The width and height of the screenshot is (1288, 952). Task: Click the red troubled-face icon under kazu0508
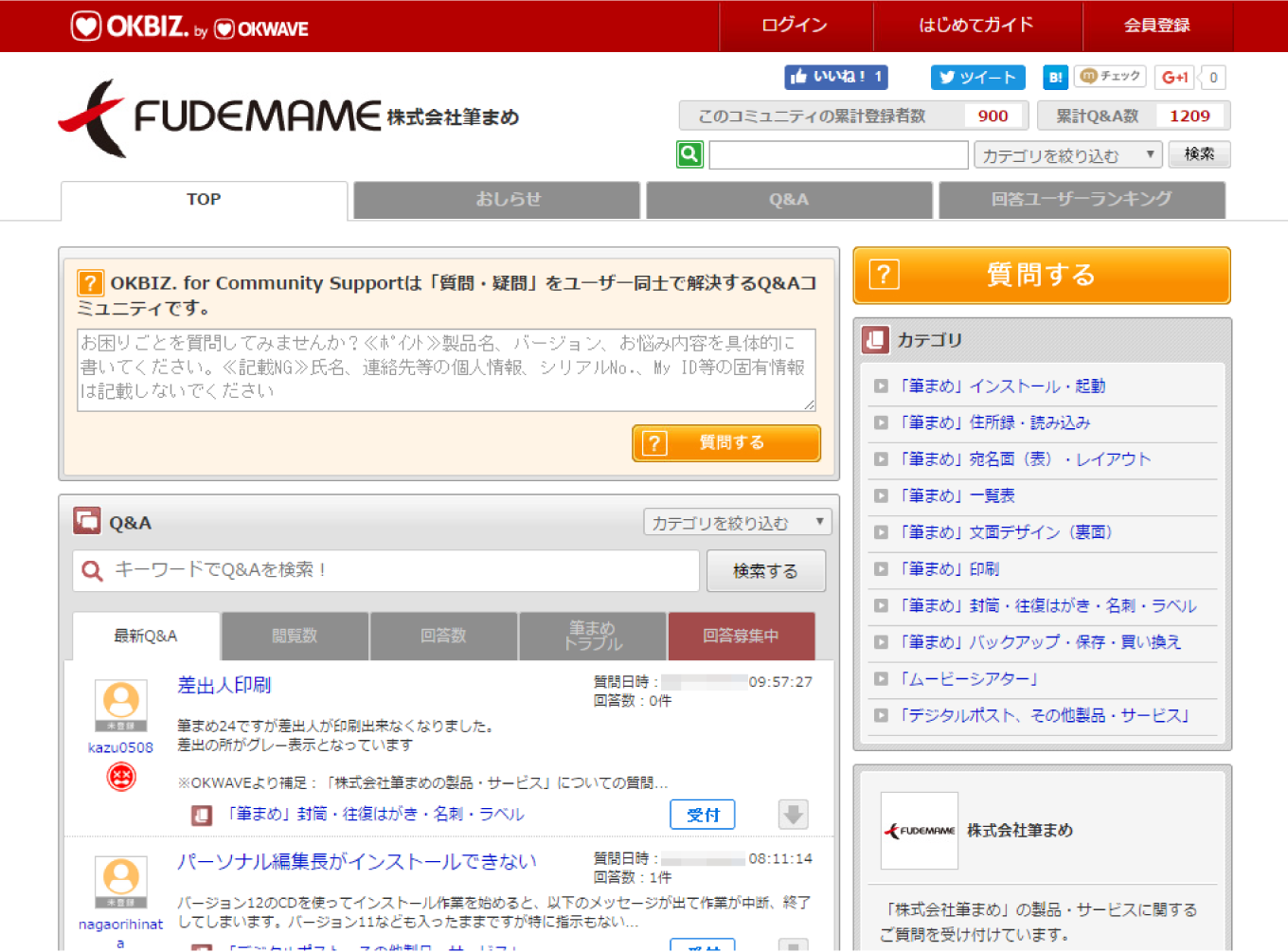(x=121, y=777)
